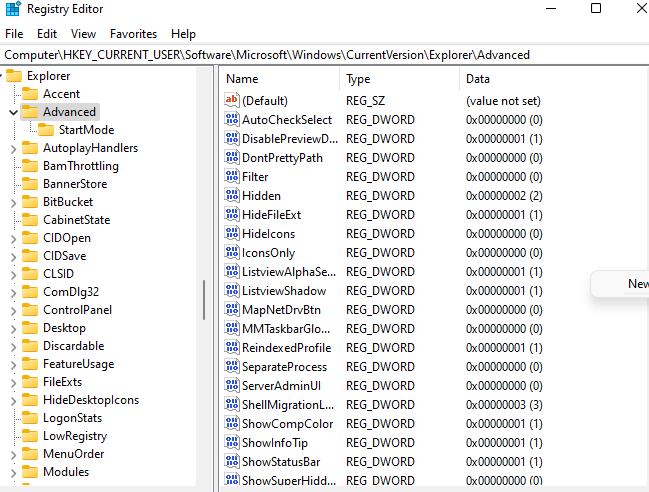Click the DWORD icon beside Filter
The height and width of the screenshot is (492, 649).
tap(232, 176)
